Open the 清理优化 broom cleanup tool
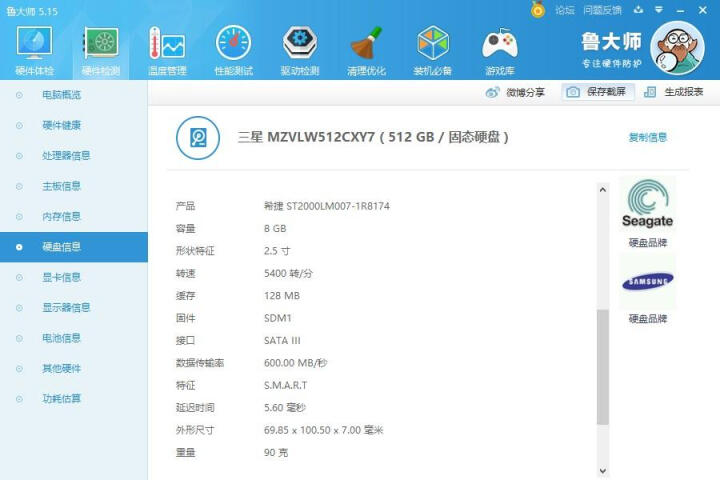Viewport: 720px width, 480px height. pyautogui.click(x=366, y=51)
